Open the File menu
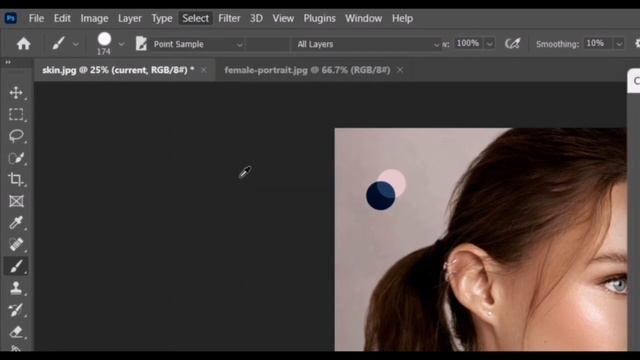The height and width of the screenshot is (360, 640). (x=36, y=18)
